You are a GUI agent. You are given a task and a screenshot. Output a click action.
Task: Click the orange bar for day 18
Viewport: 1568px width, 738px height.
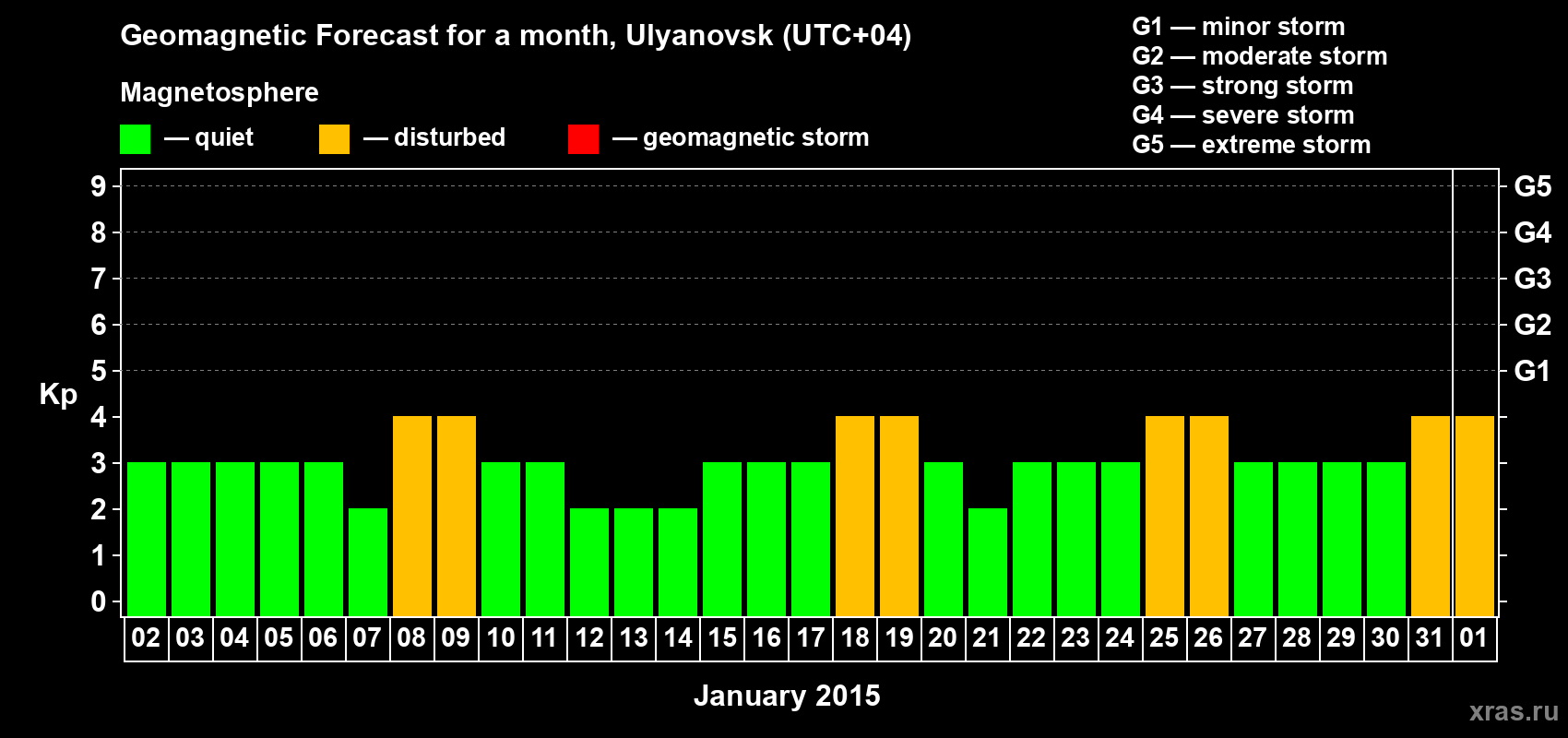point(855,516)
